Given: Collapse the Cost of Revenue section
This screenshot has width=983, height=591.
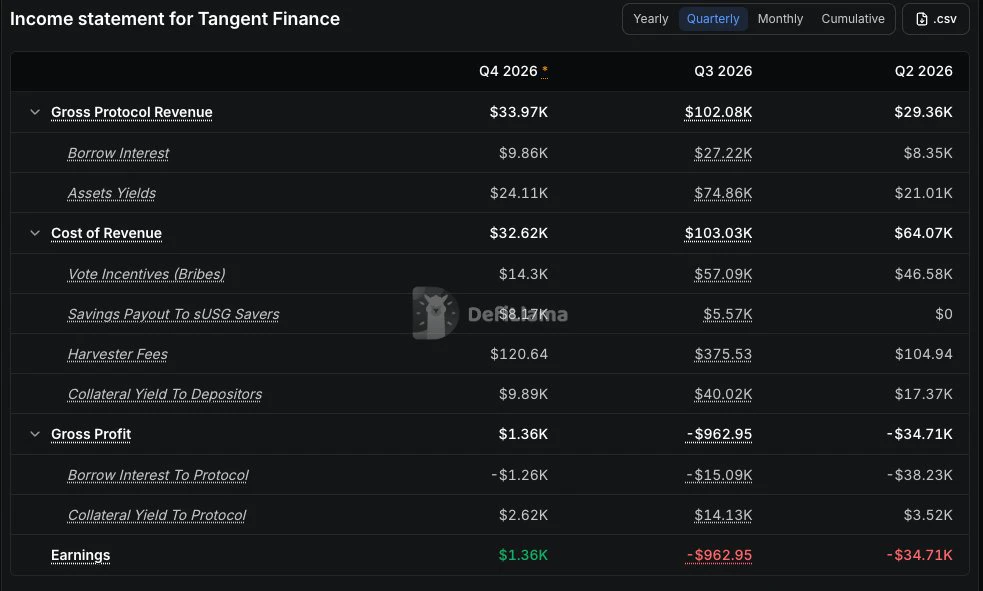Looking at the screenshot, I should tap(35, 233).
